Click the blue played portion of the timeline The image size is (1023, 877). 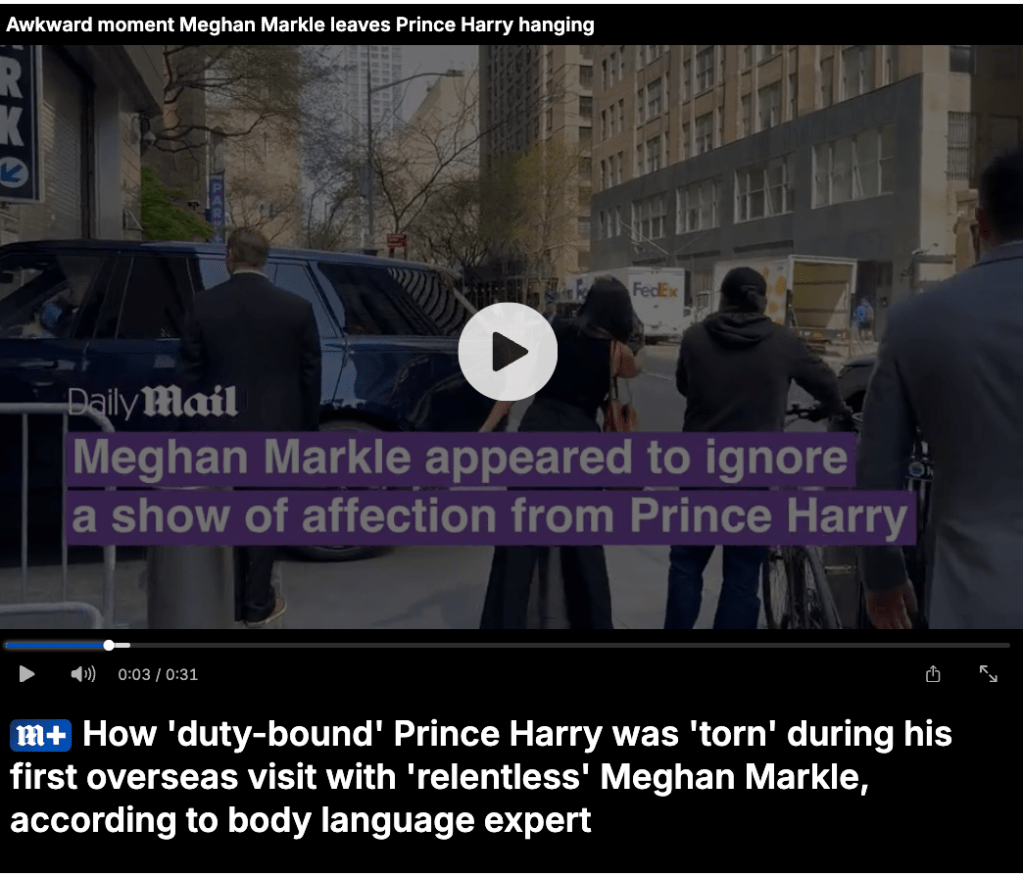point(55,645)
